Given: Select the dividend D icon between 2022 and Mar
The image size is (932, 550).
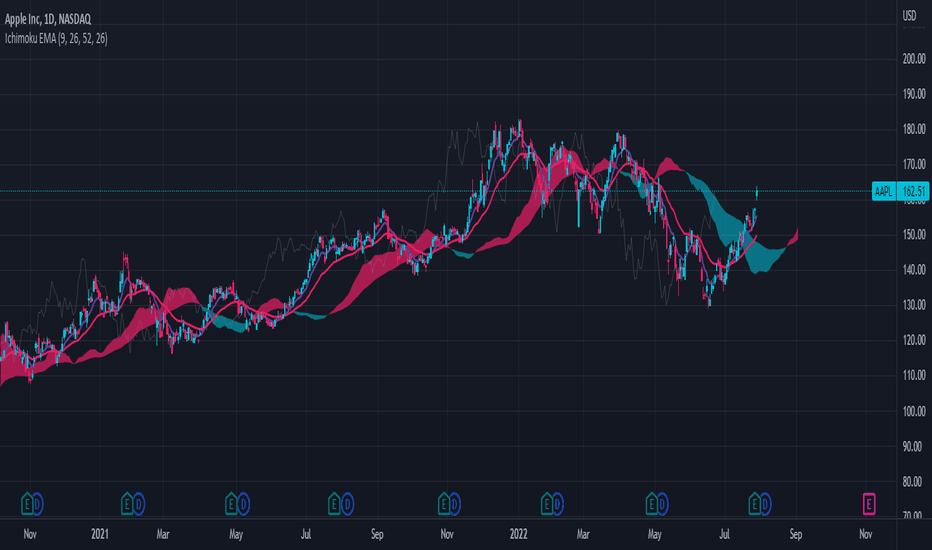Looking at the screenshot, I should (558, 505).
